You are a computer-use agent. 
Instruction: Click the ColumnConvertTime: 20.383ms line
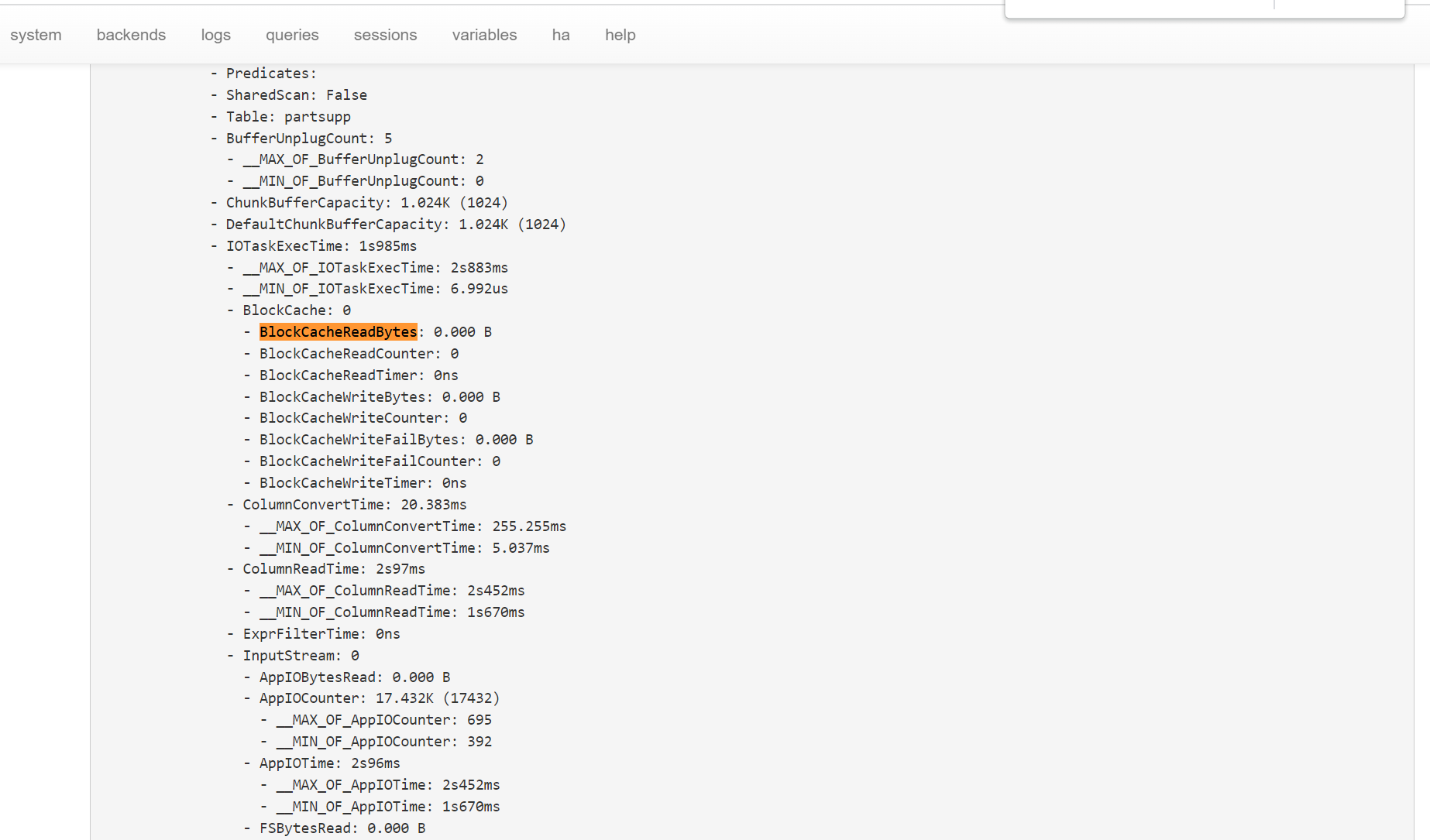[354, 505]
